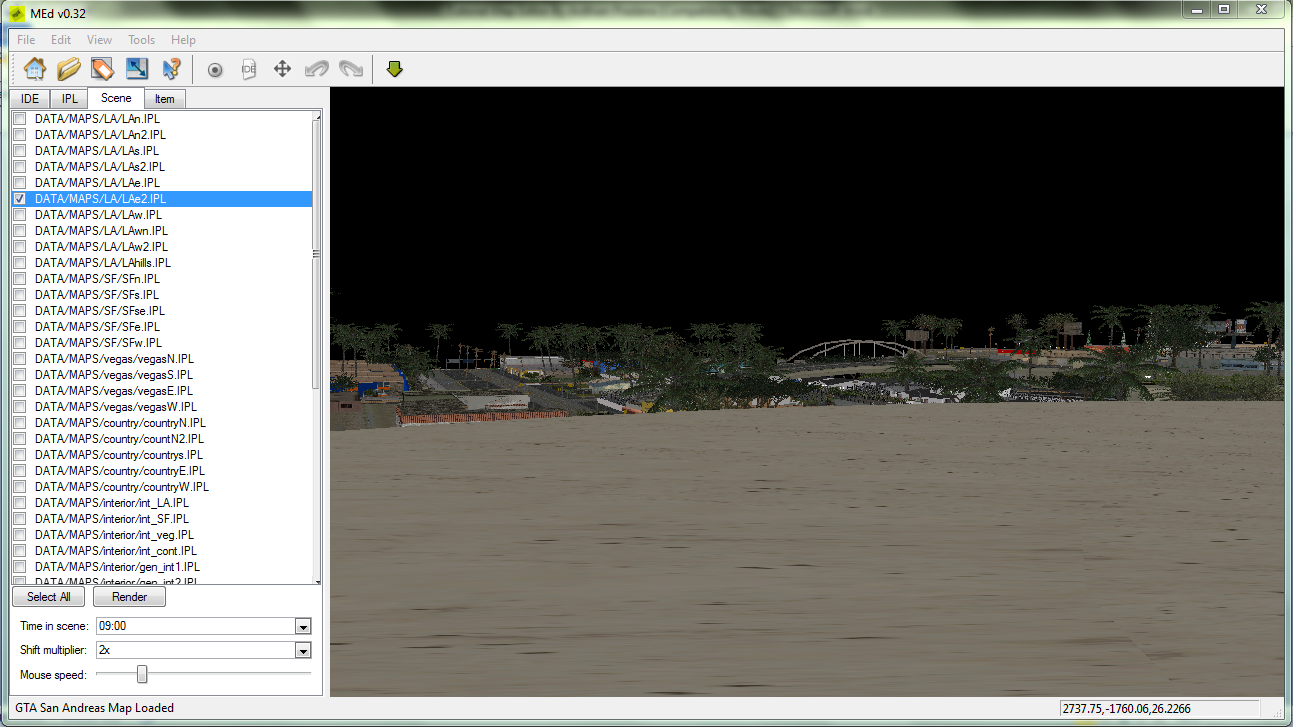This screenshot has width=1293, height=727.
Task: Check the box for DATA/MAPS/LA/LAn.IPL
Action: (20, 119)
